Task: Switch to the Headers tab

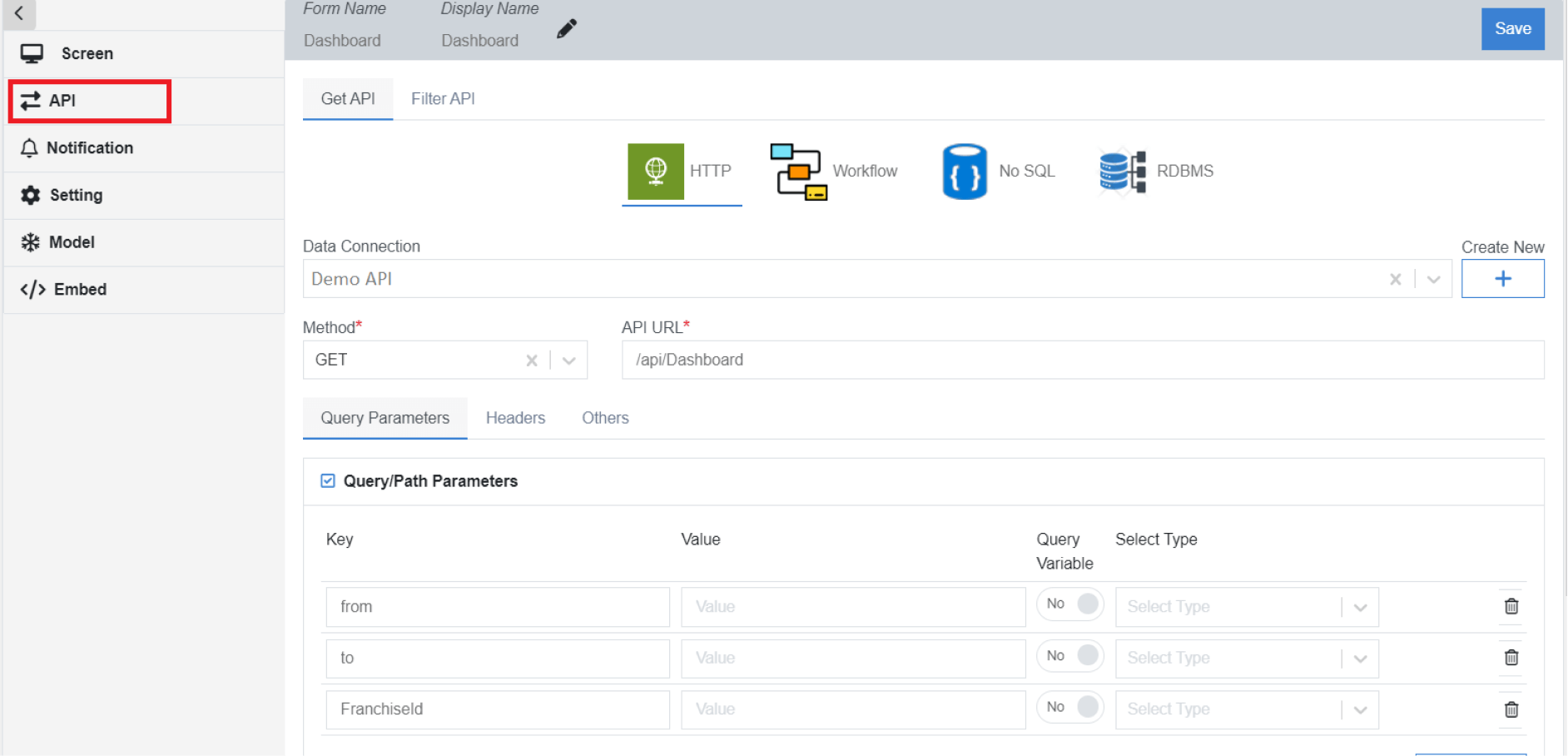Action: pos(515,417)
